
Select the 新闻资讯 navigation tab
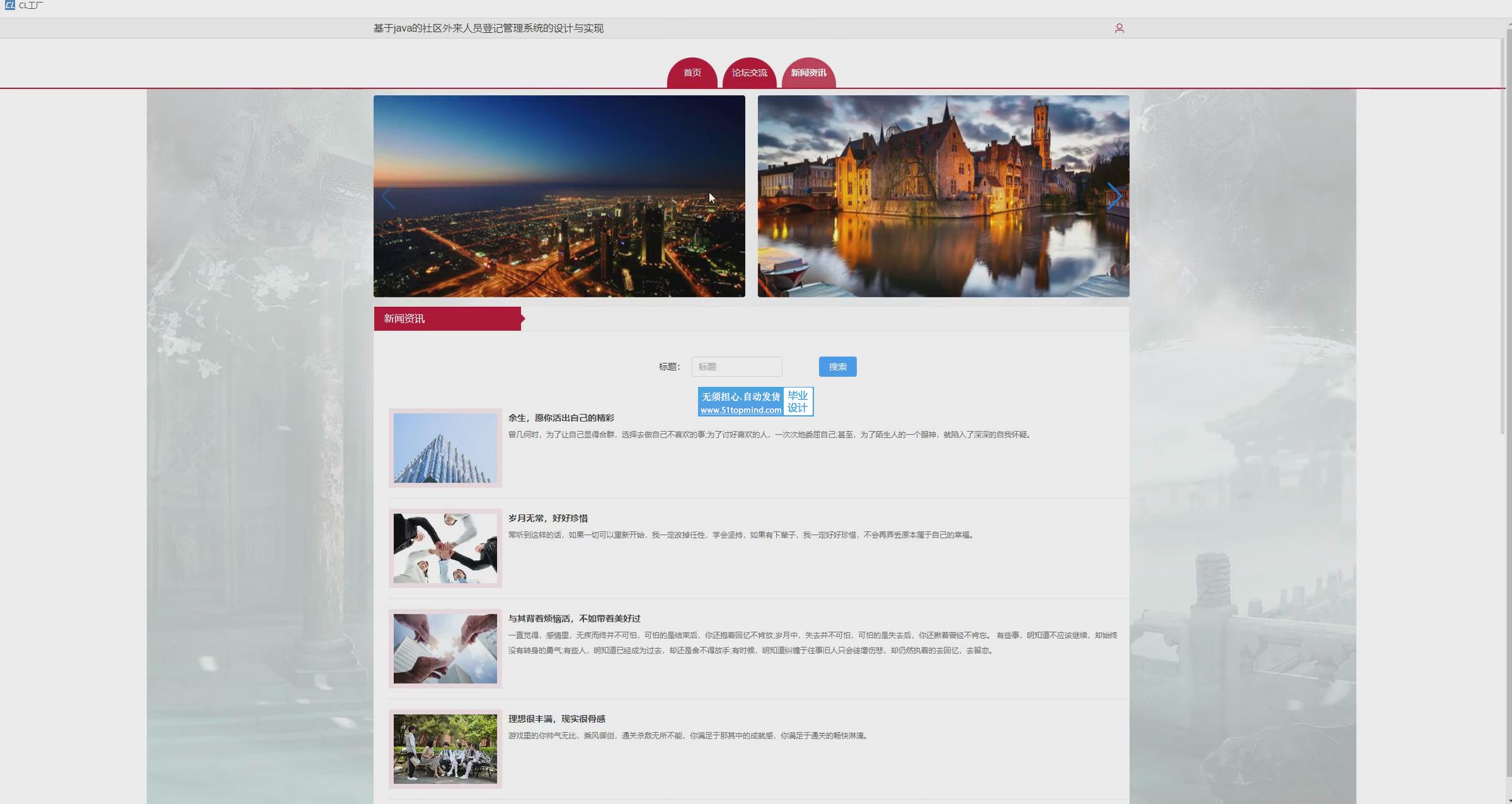[x=808, y=73]
